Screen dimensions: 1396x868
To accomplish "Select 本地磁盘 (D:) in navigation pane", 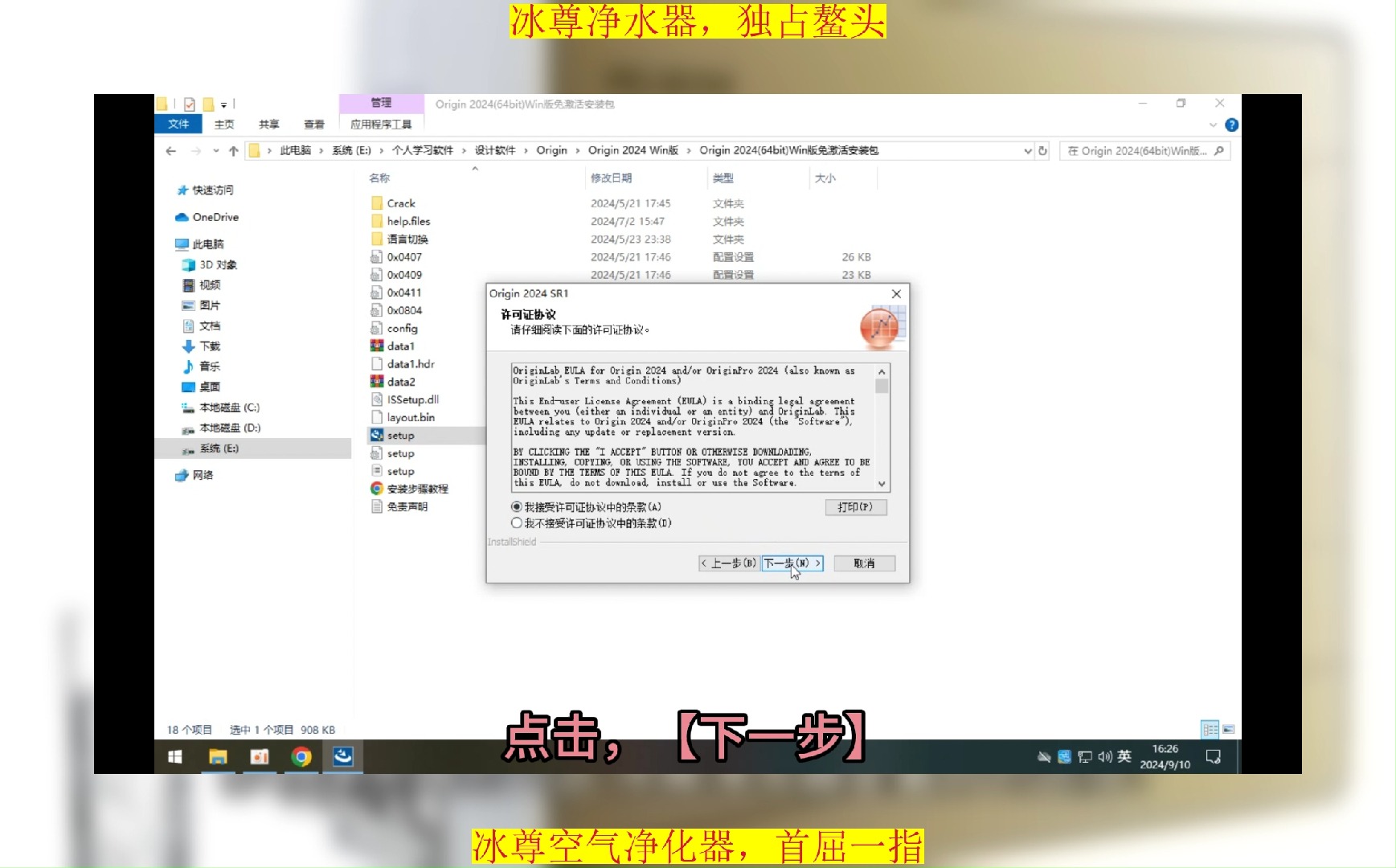I will click(x=230, y=428).
